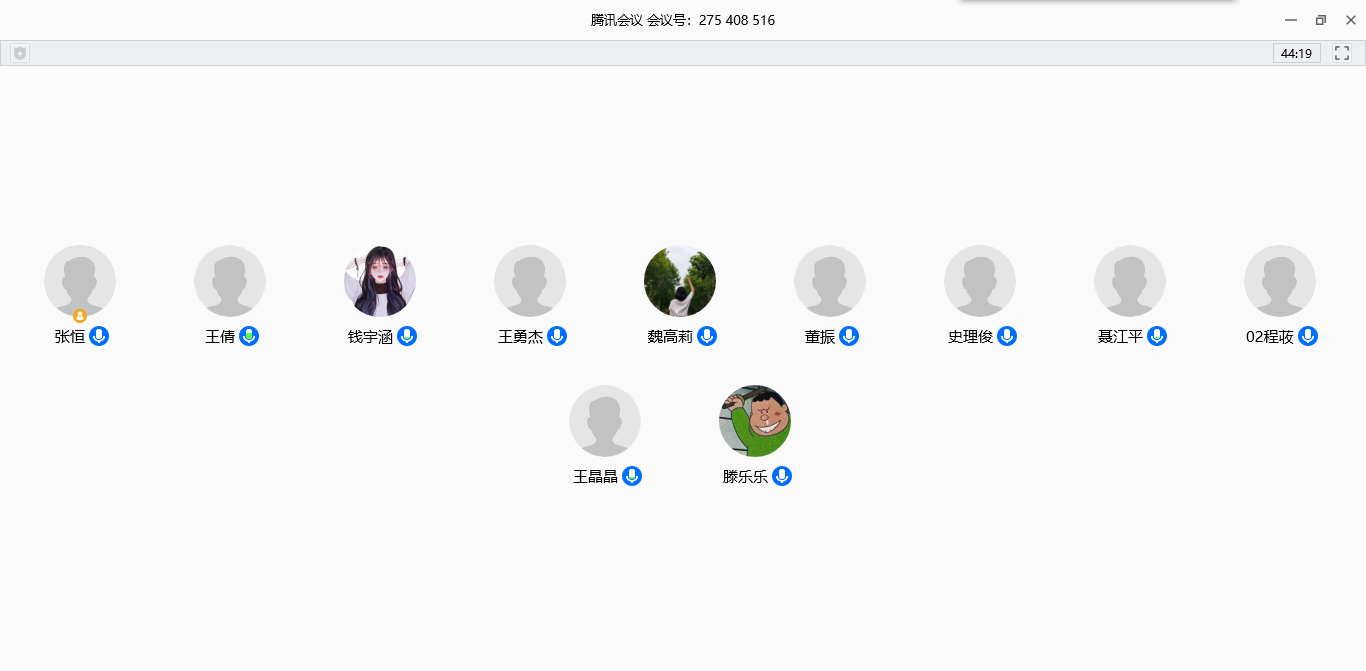Click the meeting timer showing 44:19
The image size is (1366, 671).
[x=1296, y=53]
